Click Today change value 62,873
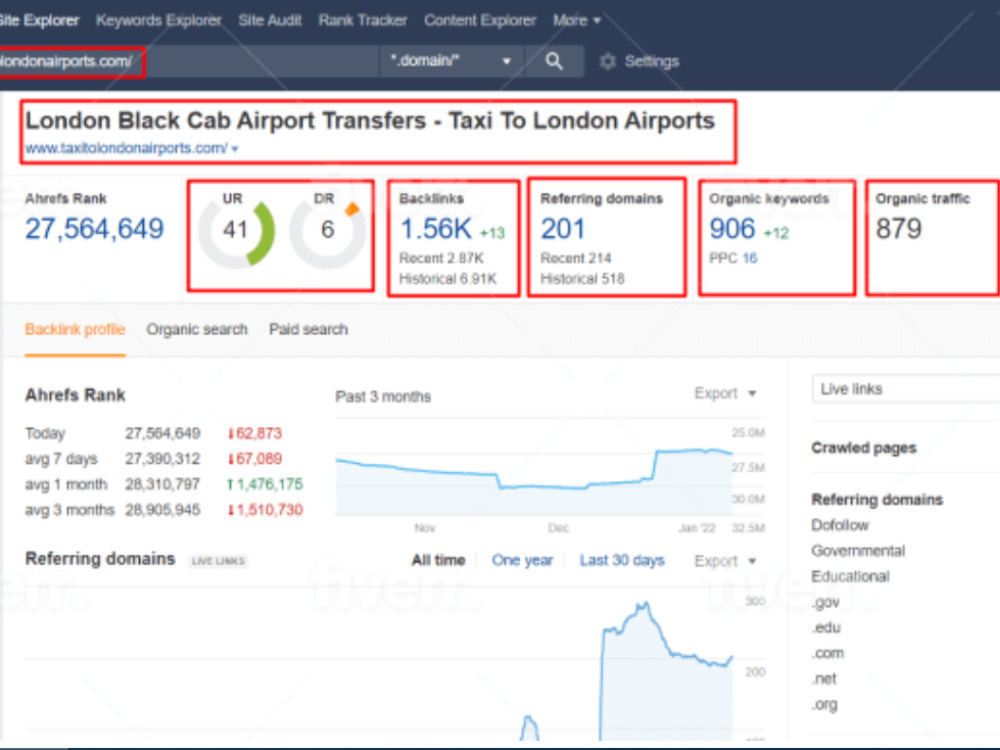Viewport: 1000px width, 750px height. 254,434
